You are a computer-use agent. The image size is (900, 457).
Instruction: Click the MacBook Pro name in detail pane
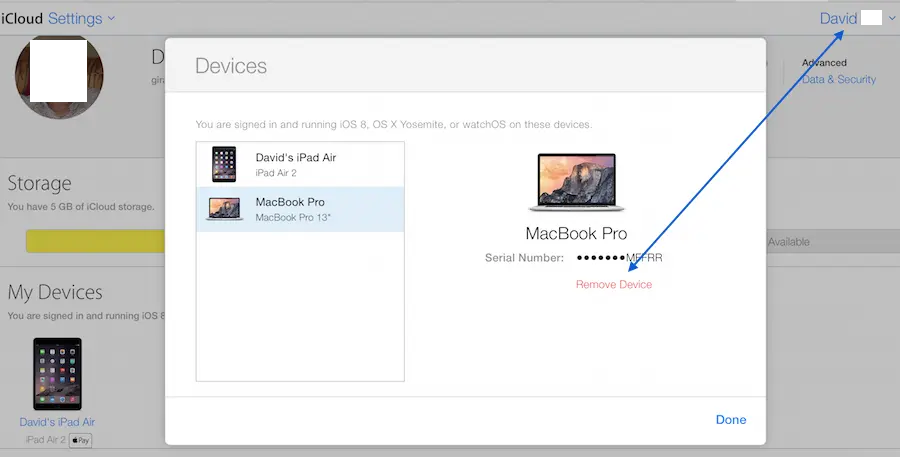(x=576, y=233)
